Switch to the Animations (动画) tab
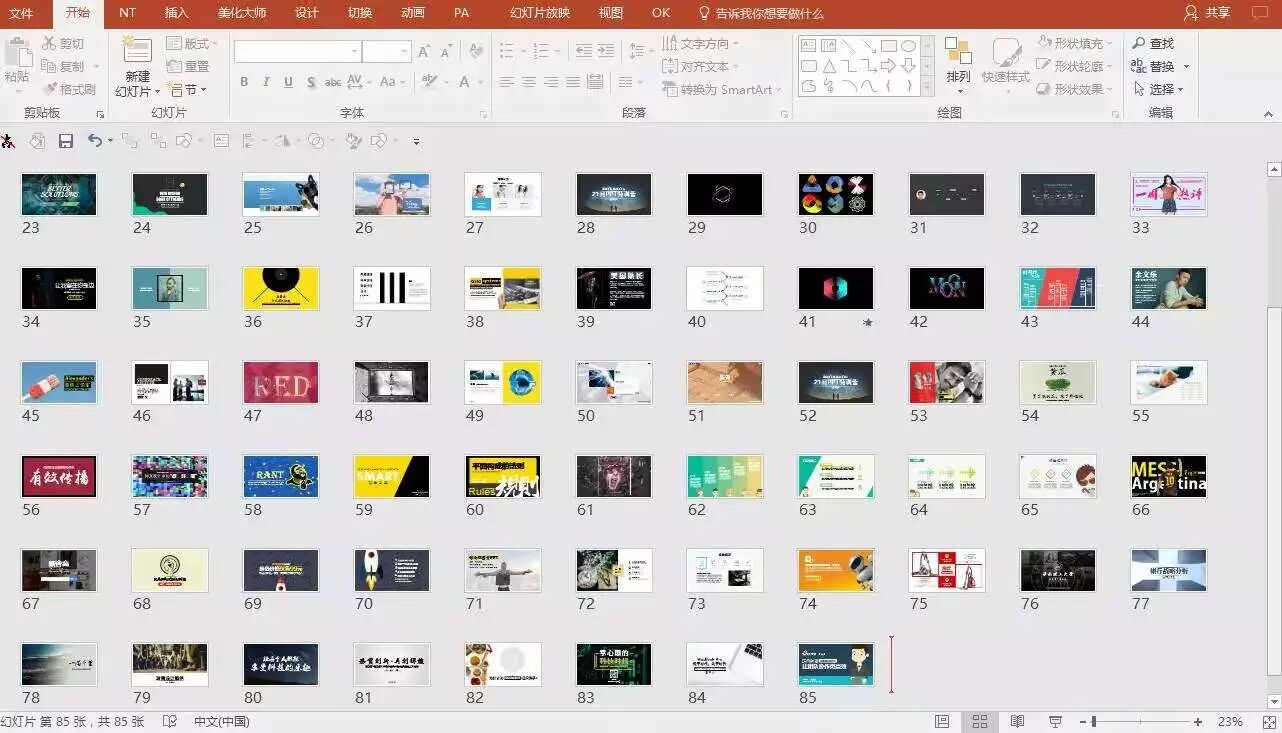Viewport: 1282px width, 733px height. [412, 13]
